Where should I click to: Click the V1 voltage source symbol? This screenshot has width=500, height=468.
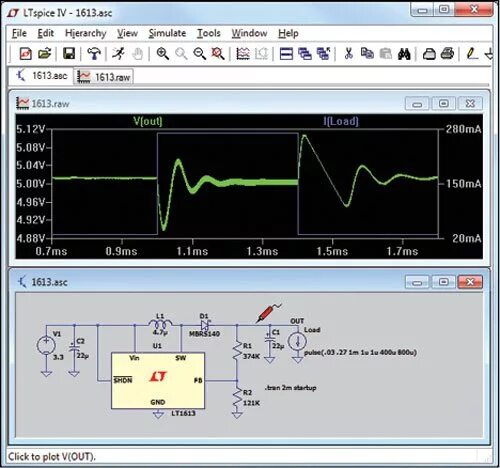pos(46,345)
